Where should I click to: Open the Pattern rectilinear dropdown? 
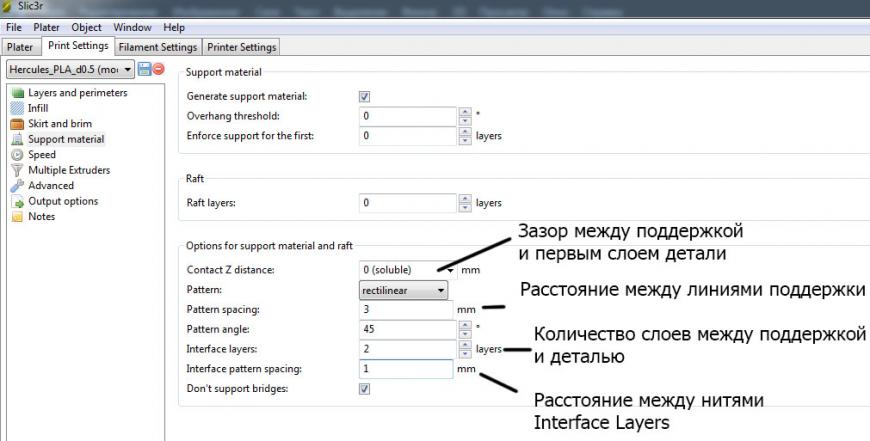point(403,290)
